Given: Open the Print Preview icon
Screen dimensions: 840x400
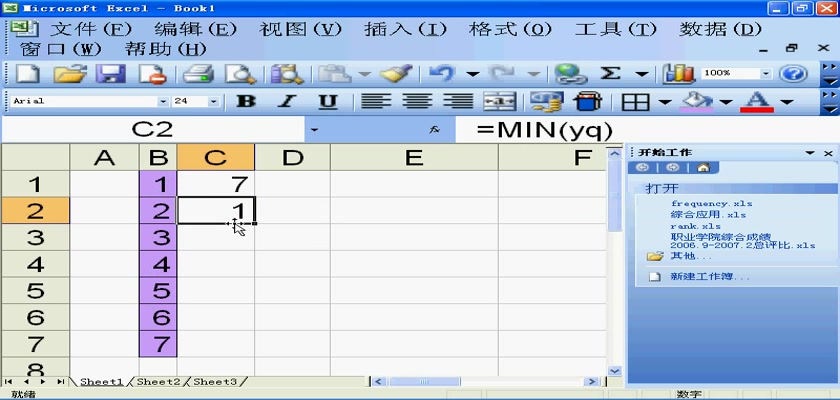Looking at the screenshot, I should (x=240, y=74).
